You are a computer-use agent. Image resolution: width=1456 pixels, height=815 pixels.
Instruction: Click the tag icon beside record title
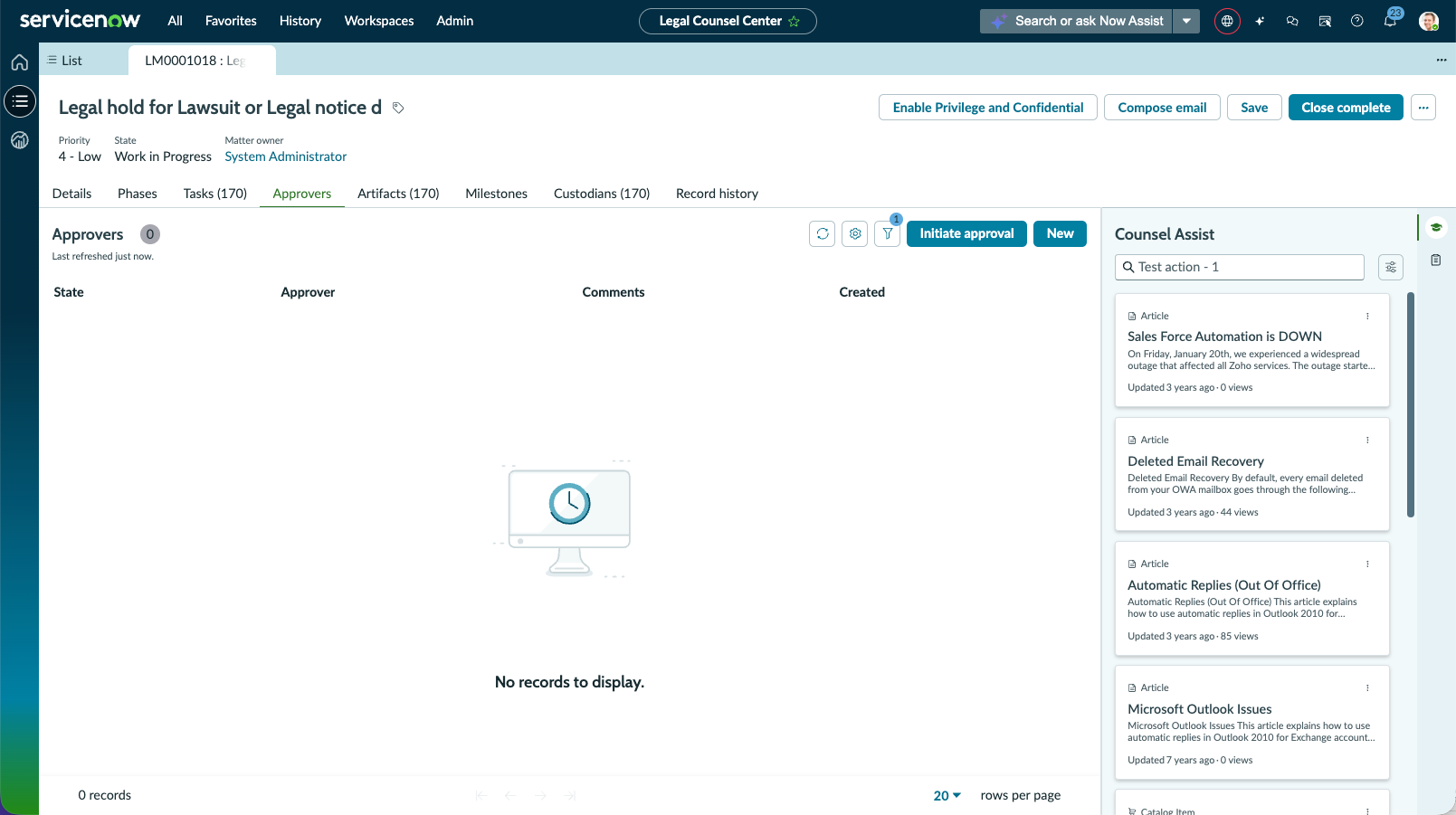point(398,108)
